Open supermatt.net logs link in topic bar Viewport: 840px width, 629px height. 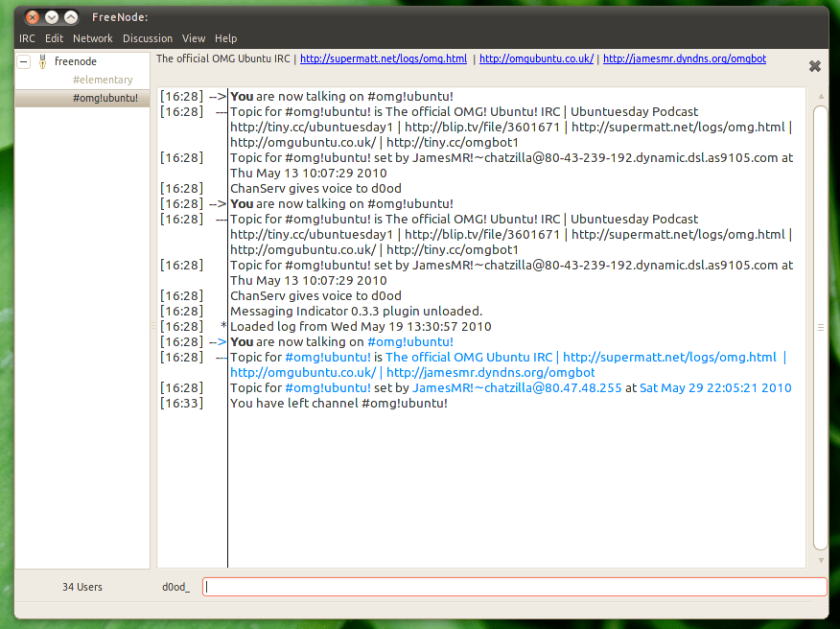point(383,59)
